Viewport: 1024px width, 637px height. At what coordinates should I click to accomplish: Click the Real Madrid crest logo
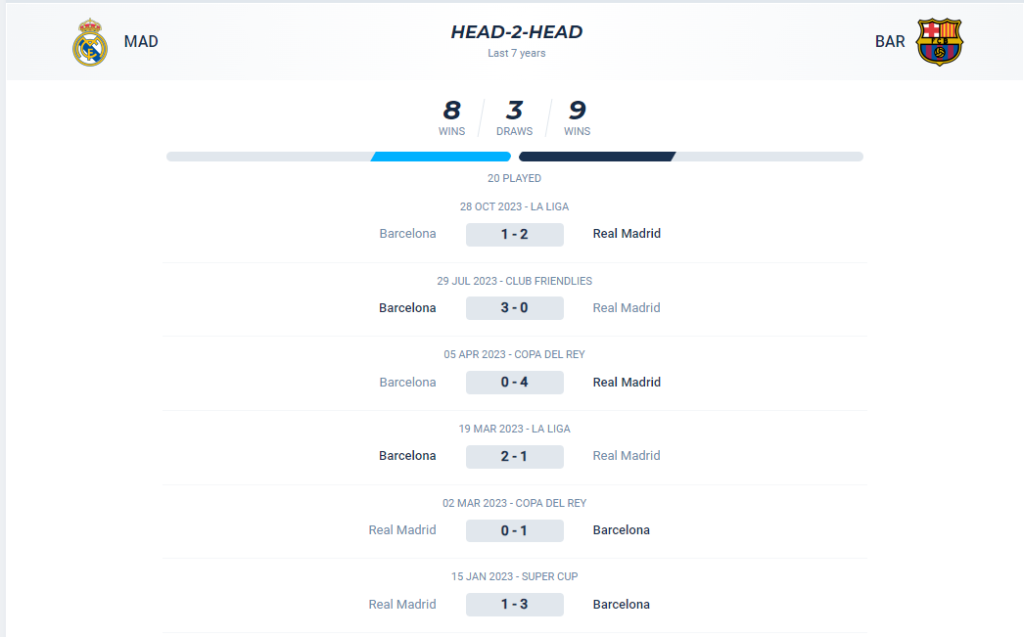89,42
